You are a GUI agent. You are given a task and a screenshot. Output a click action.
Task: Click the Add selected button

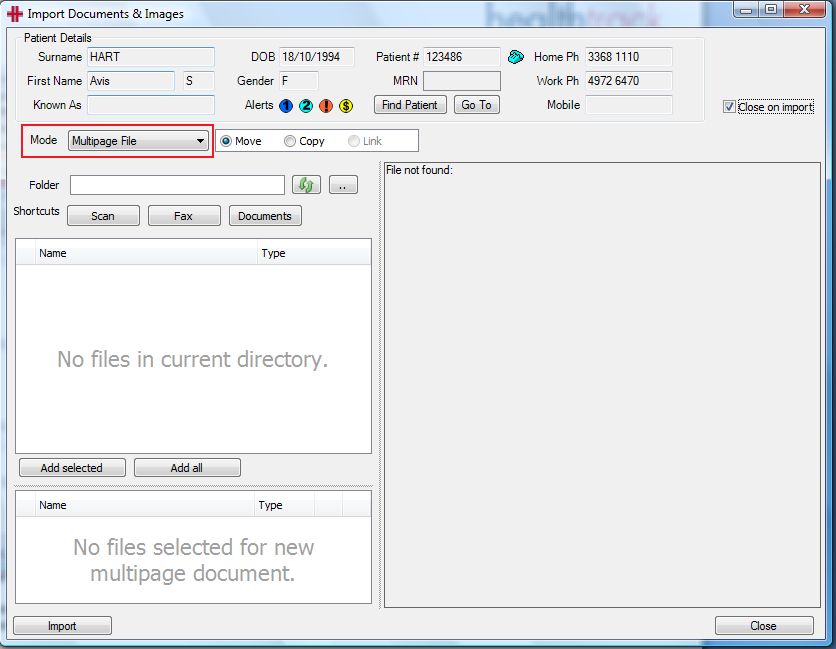pyautogui.click(x=72, y=468)
